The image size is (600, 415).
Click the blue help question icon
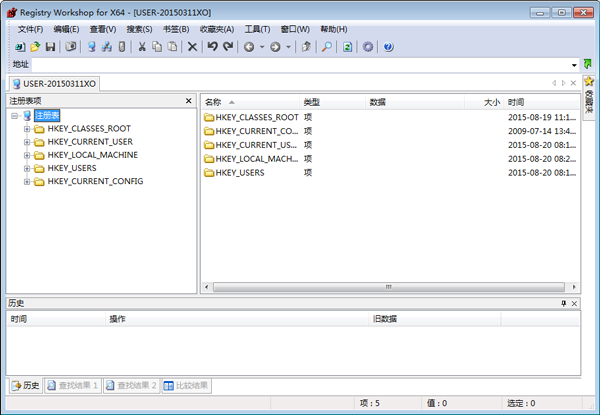tap(388, 47)
